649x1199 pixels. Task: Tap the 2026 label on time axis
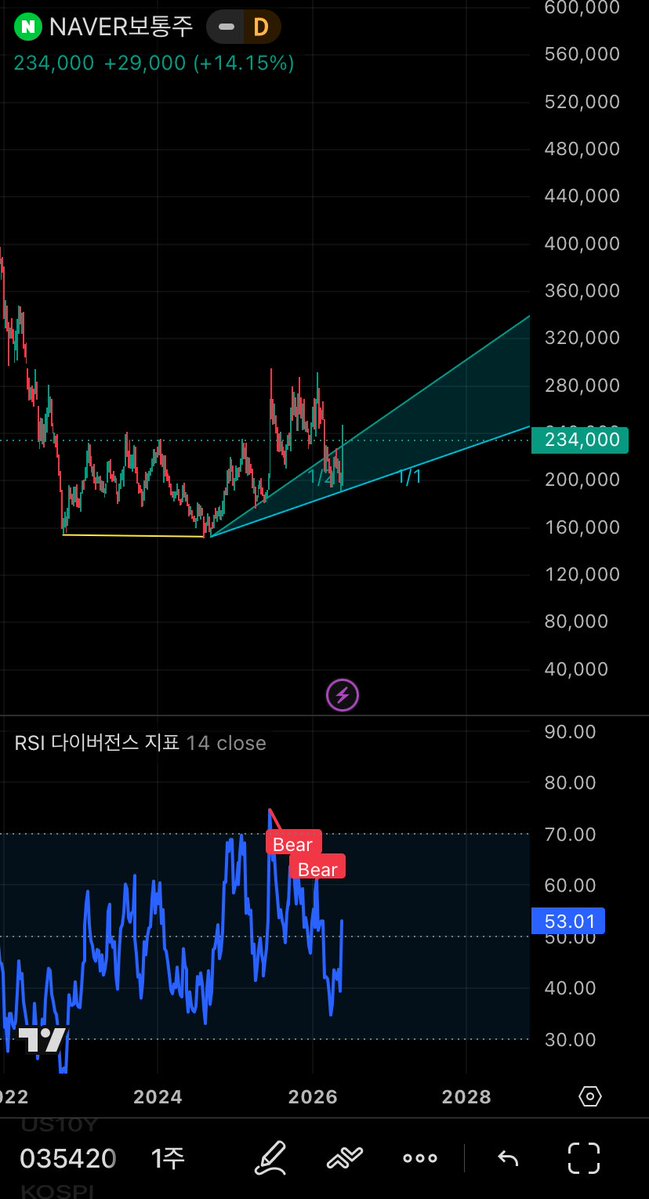click(313, 1097)
